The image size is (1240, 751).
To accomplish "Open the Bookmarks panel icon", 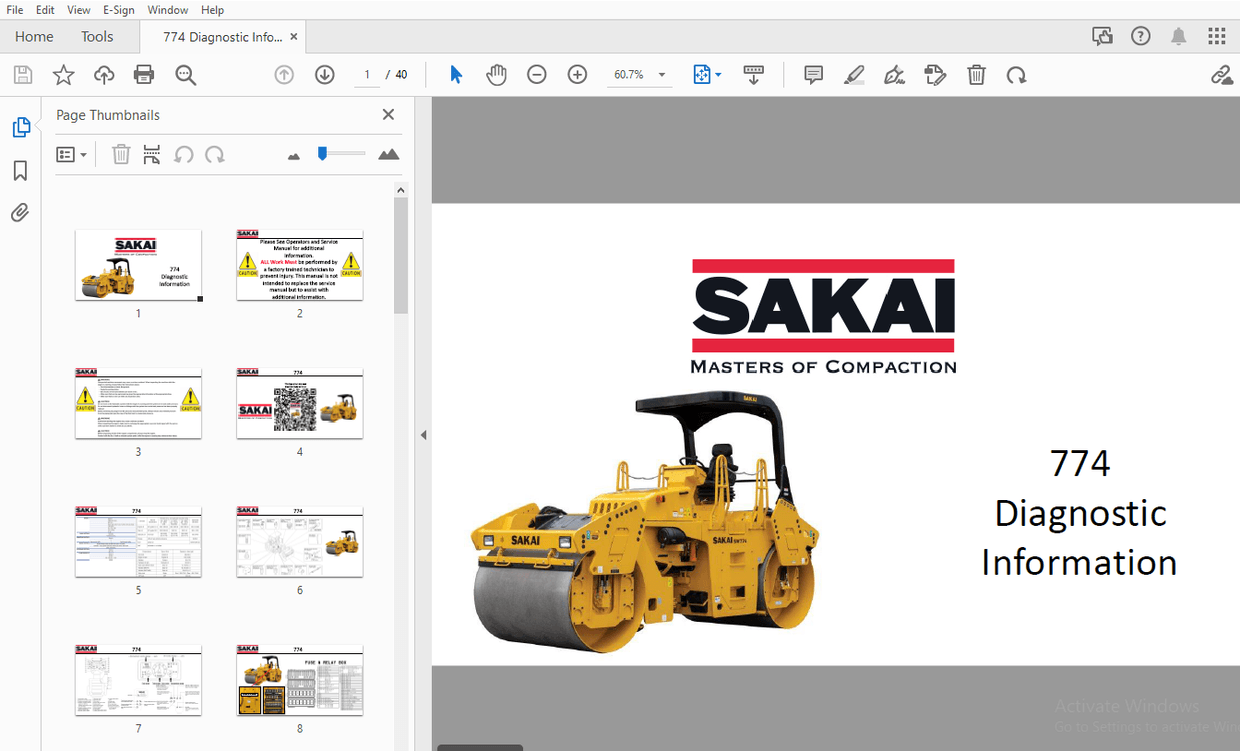I will point(20,171).
